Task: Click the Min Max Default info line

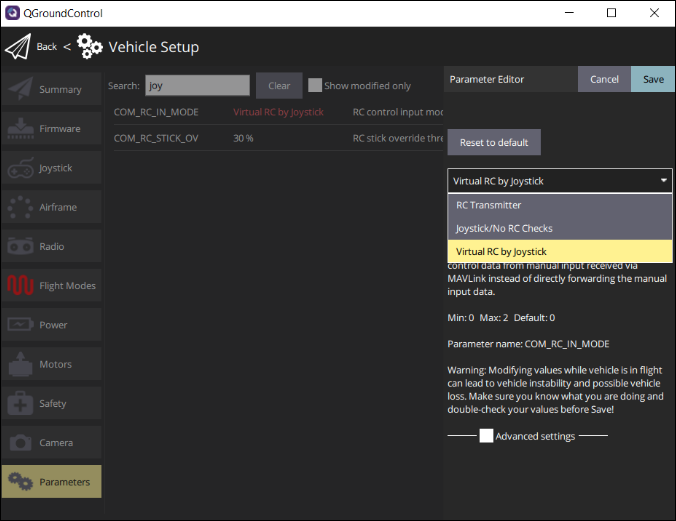Action: coord(501,318)
